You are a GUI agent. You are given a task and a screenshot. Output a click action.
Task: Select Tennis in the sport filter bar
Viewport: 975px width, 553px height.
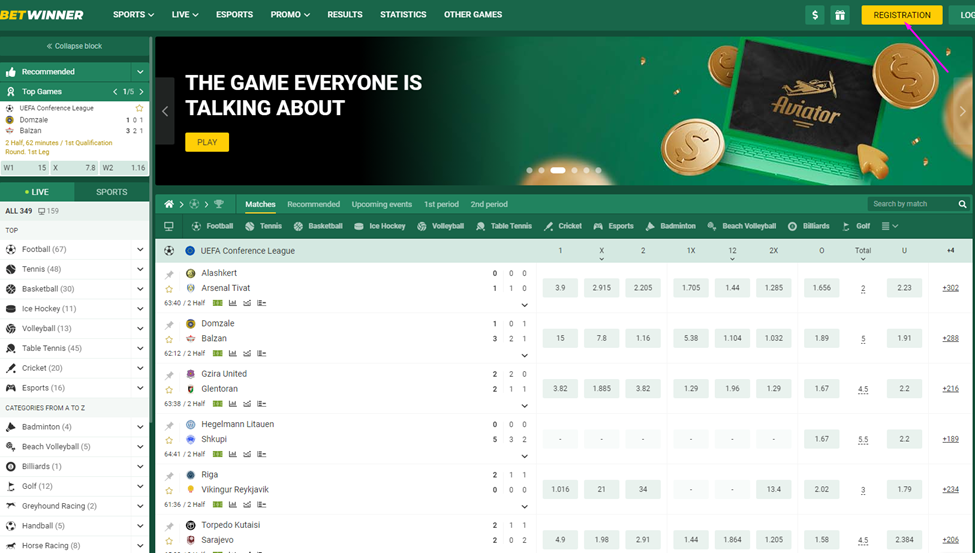(x=264, y=226)
